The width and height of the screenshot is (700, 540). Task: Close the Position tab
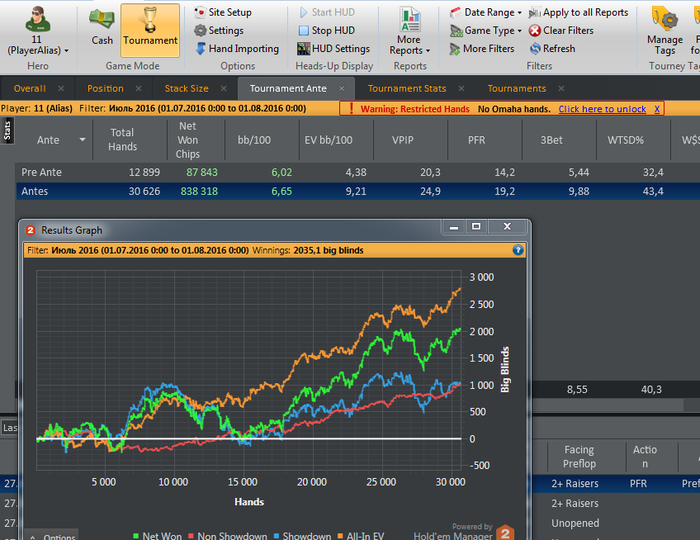point(139,88)
